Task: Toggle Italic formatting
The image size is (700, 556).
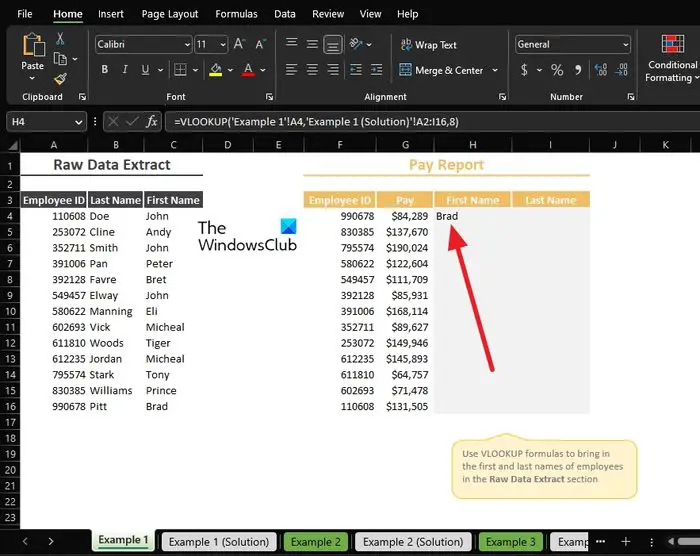Action: [125, 70]
